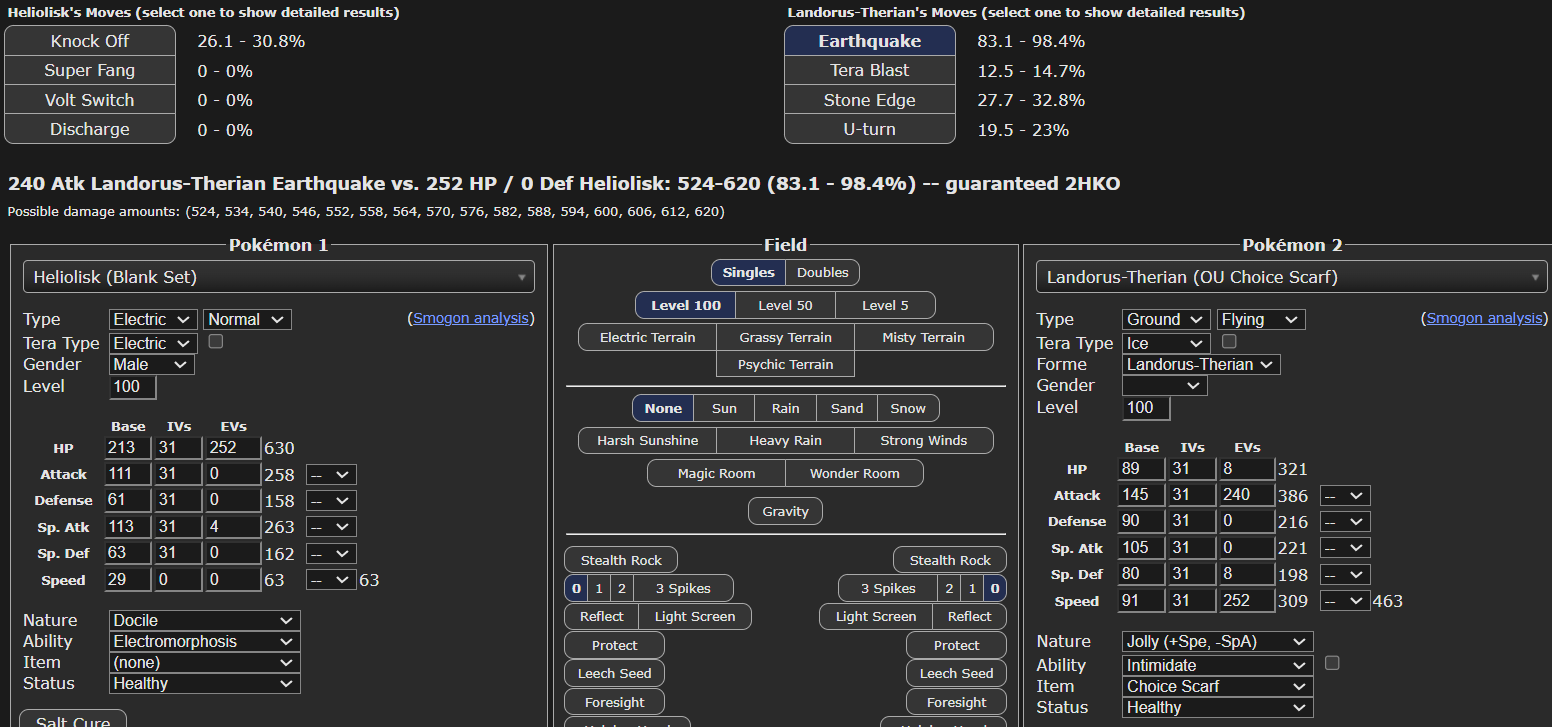Open the Heliolisk (Blank Set) selector
This screenshot has width=1552, height=727.
(279, 277)
